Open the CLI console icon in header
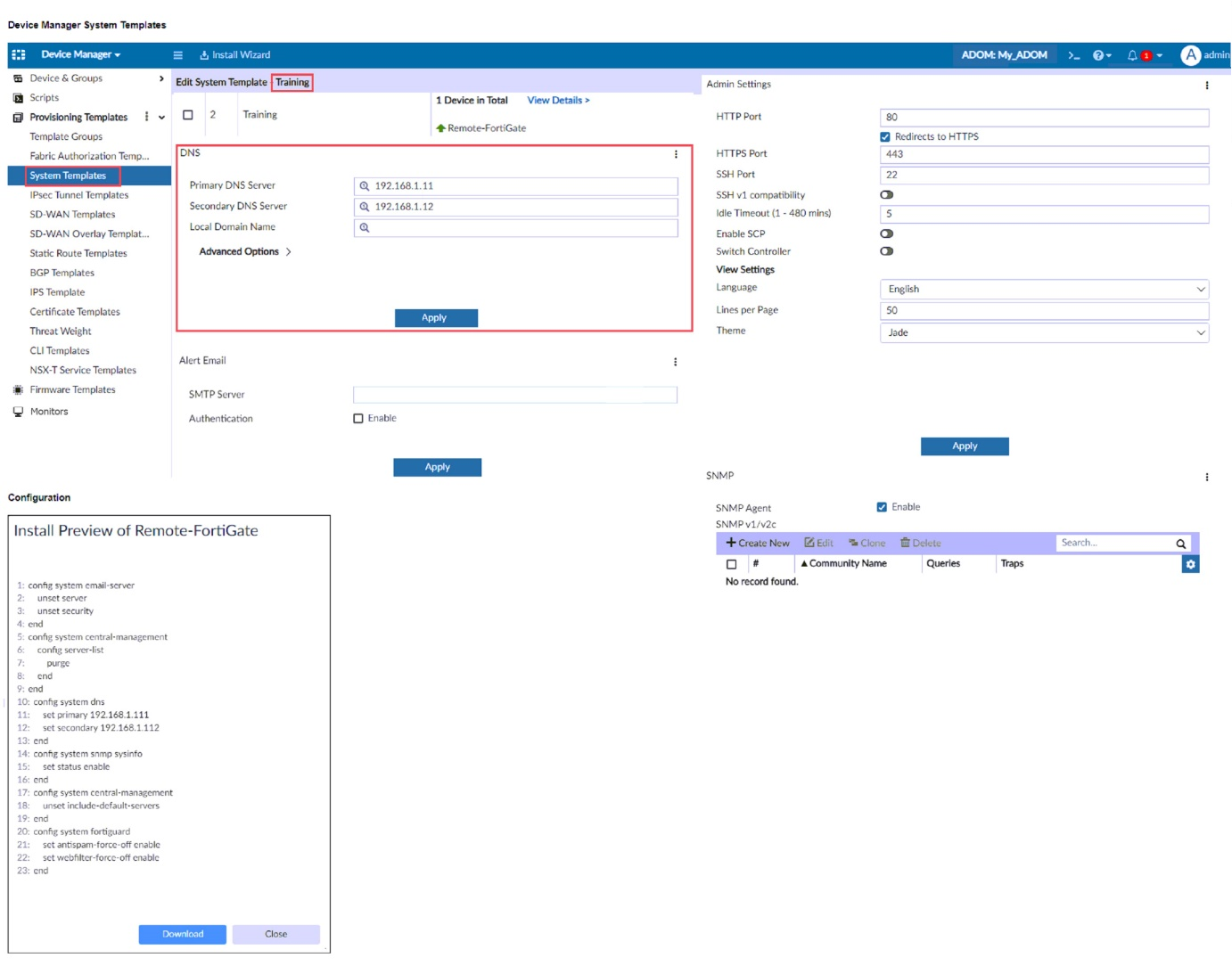The width and height of the screenshot is (1232, 966). pyautogui.click(x=1074, y=55)
